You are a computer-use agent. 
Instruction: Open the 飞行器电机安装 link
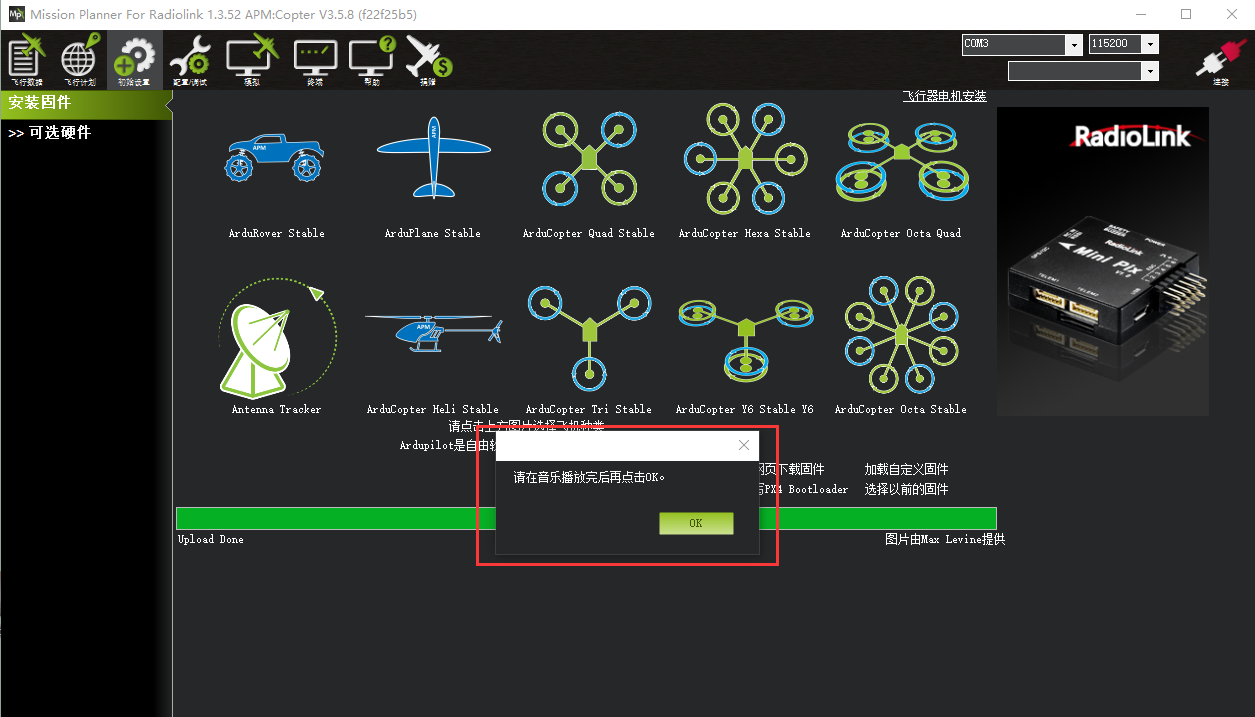click(944, 96)
